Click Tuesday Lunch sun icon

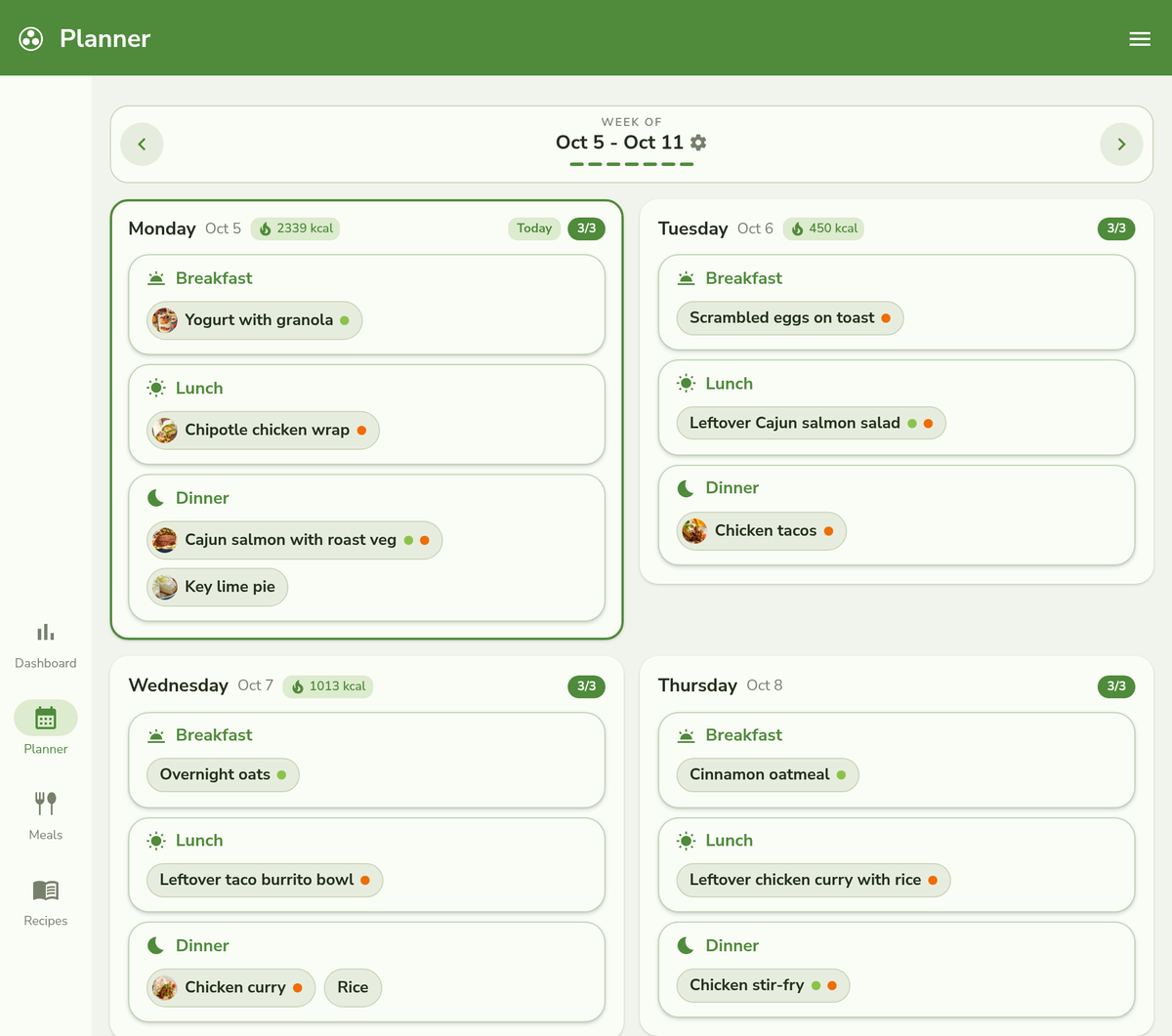tap(687, 383)
